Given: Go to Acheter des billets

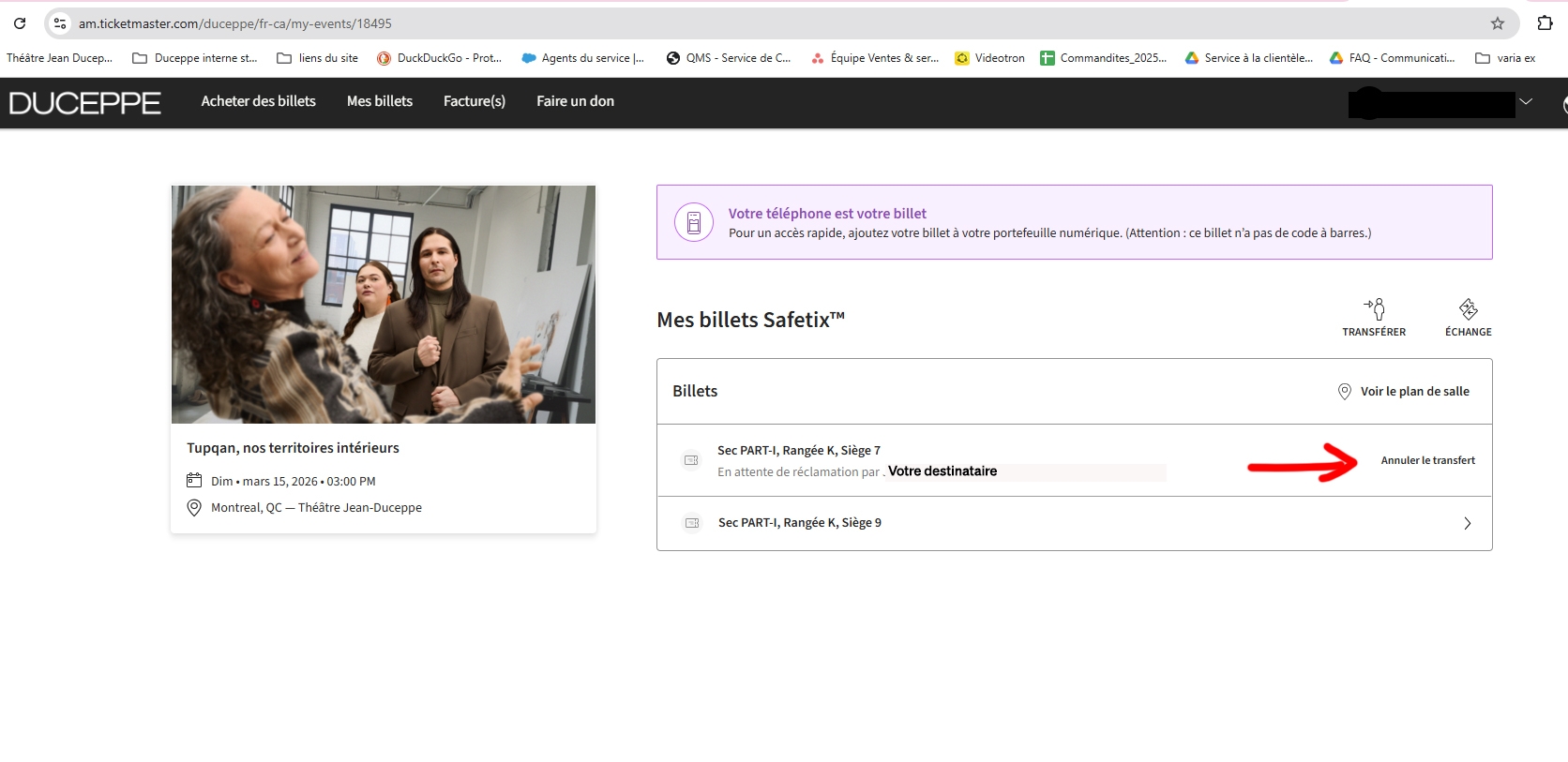Looking at the screenshot, I should (x=258, y=101).
